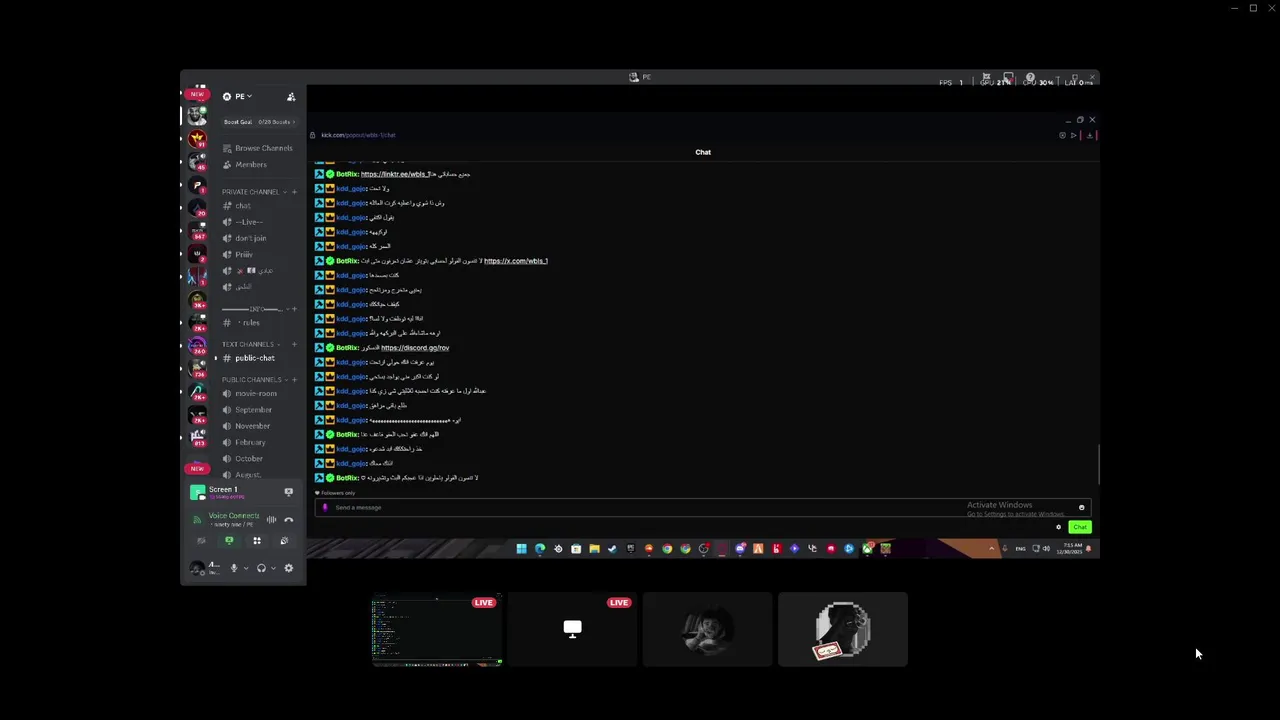Screen dimensions: 1280x720
Task: Open Microsoft Edge on streamed taskbar
Action: (x=539, y=549)
